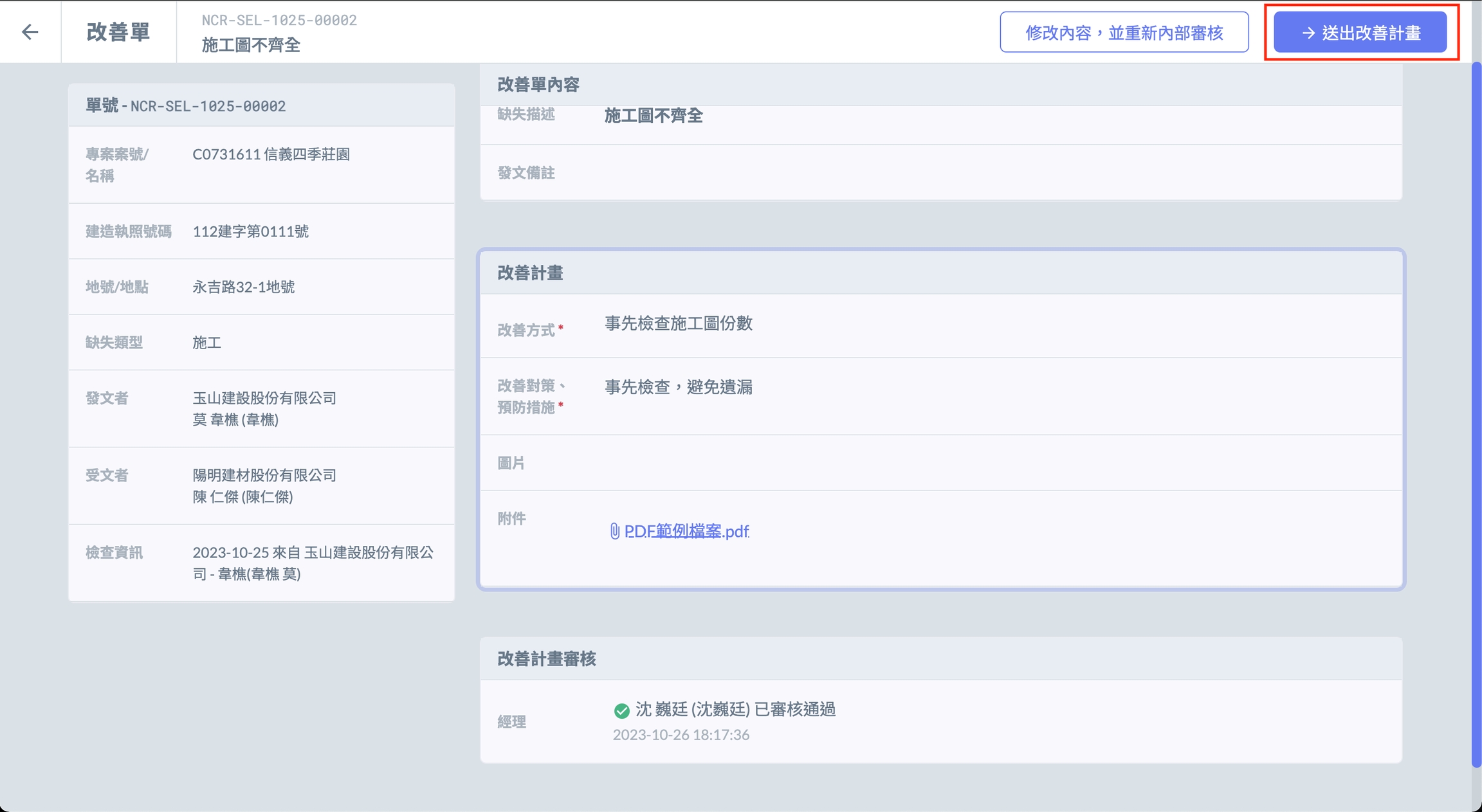Click the green approval checkmark icon
Image resolution: width=1482 pixels, height=812 pixels.
(x=621, y=710)
